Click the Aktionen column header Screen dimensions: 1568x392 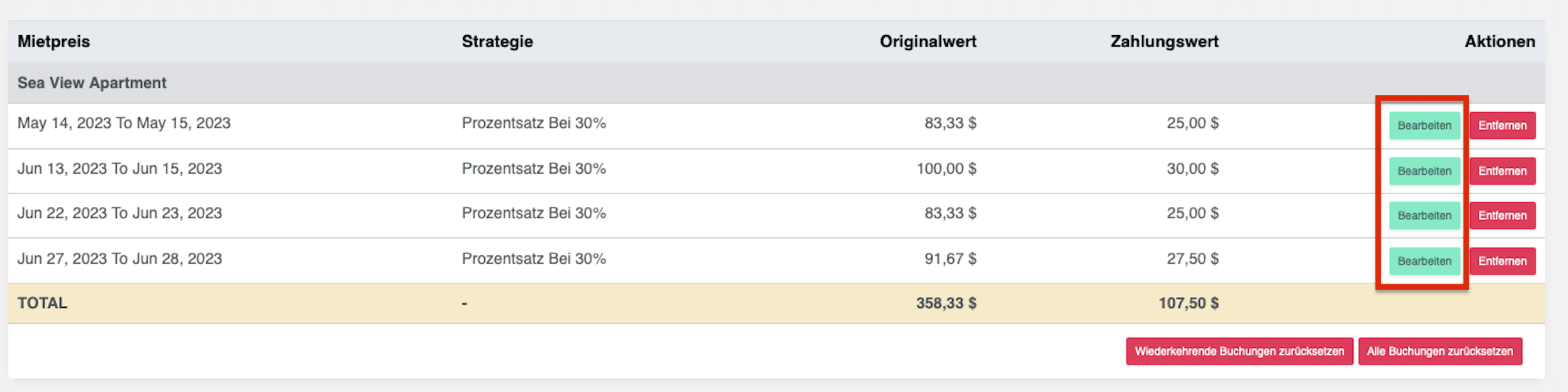pos(1499,41)
